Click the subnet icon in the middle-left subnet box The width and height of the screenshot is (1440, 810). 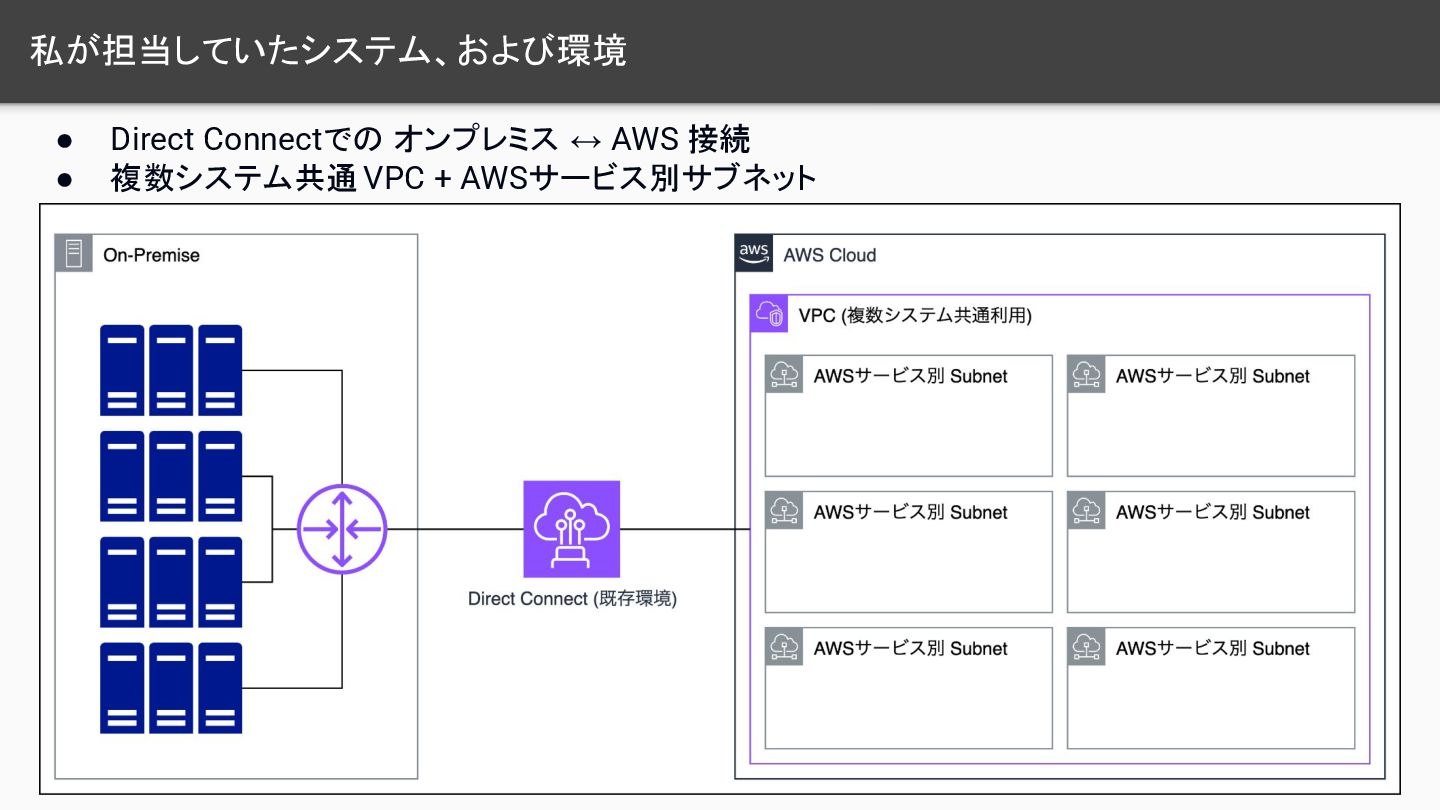coord(785,511)
